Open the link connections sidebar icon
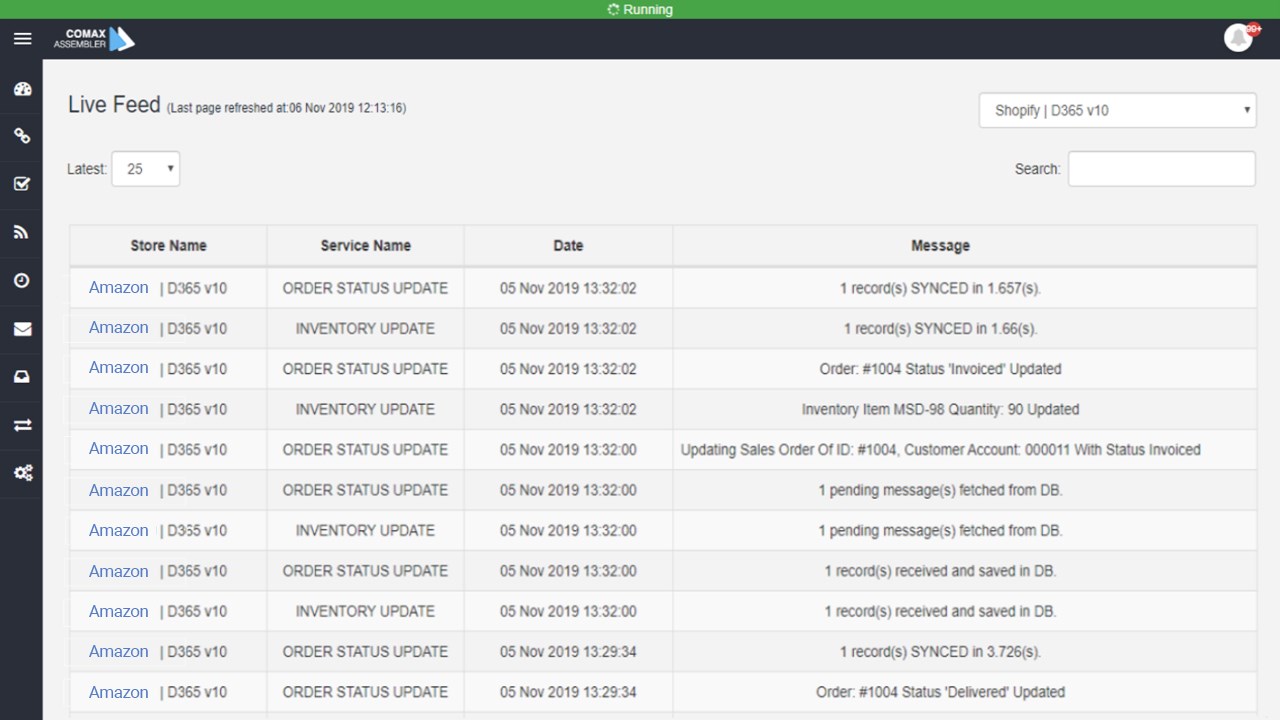 click(22, 136)
